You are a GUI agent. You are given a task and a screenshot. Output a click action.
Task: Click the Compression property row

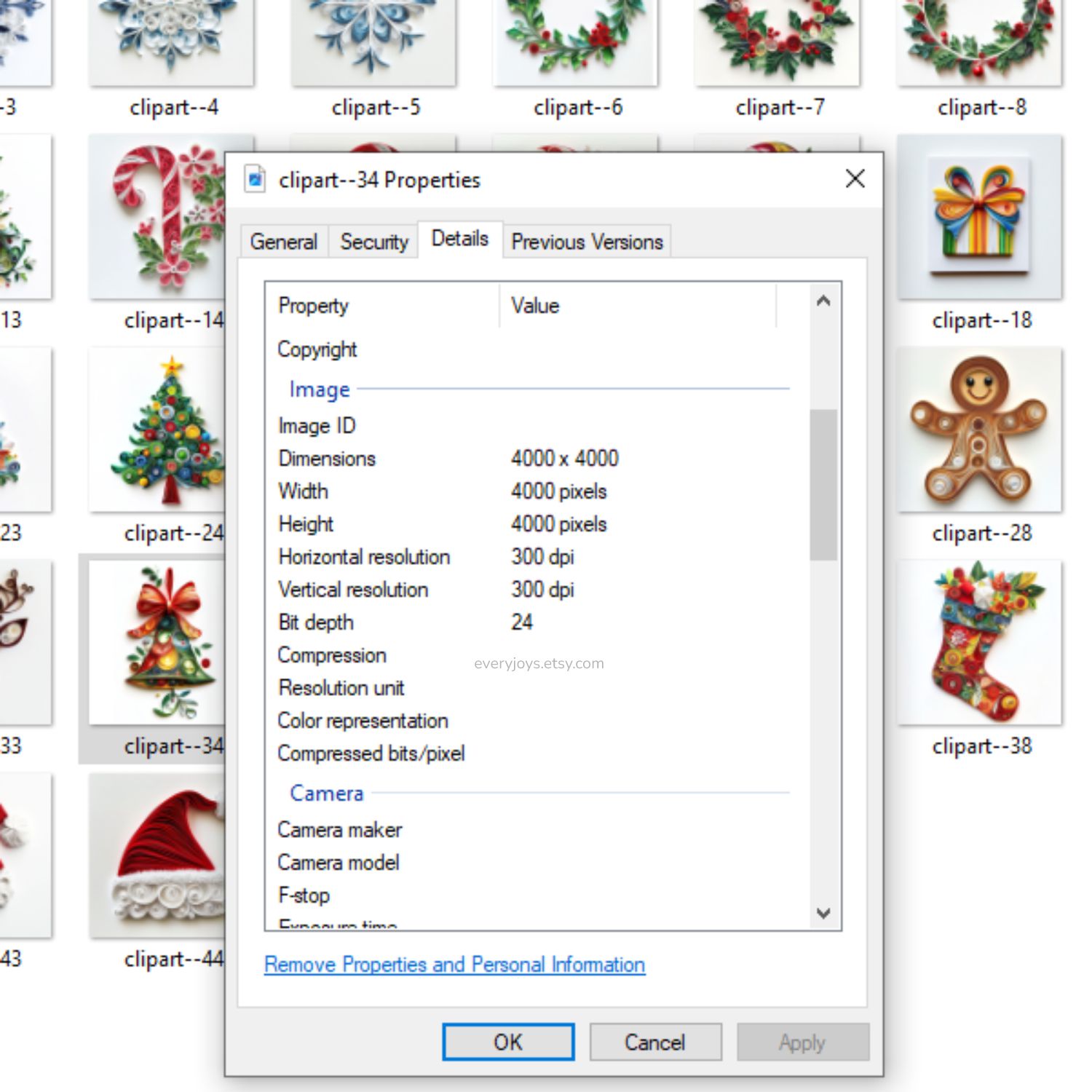[x=535, y=654]
